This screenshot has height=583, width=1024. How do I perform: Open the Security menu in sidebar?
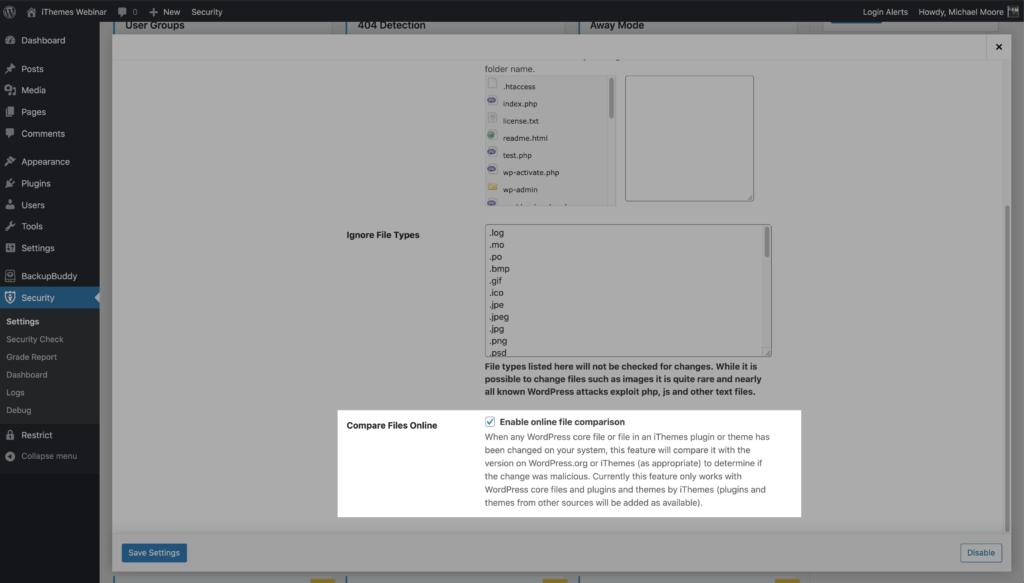point(50,298)
